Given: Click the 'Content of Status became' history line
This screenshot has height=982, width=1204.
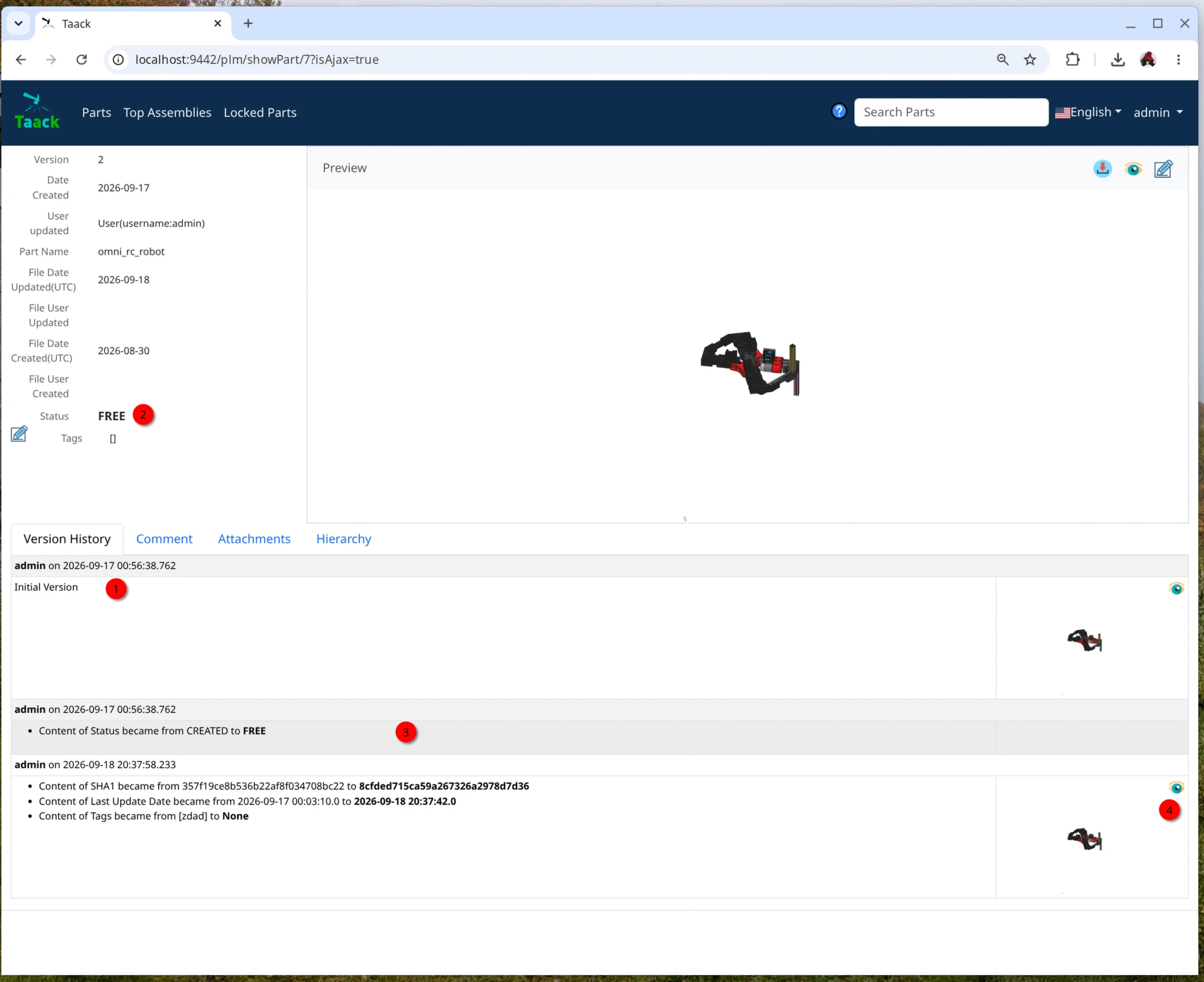Looking at the screenshot, I should click(x=152, y=731).
